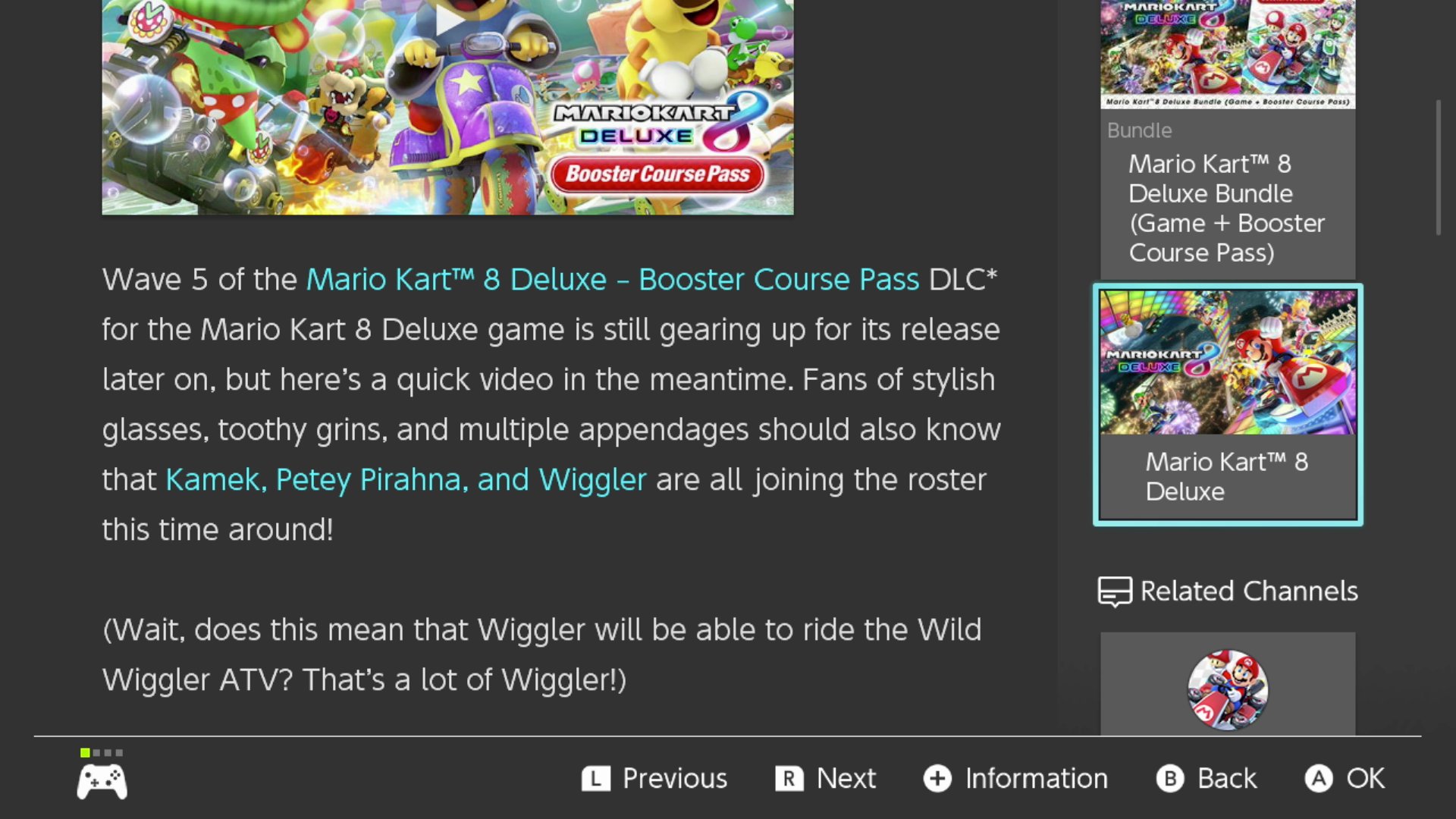Click the Pro Controller icon
Viewport: 1456px width, 819px height.
pyautogui.click(x=102, y=782)
